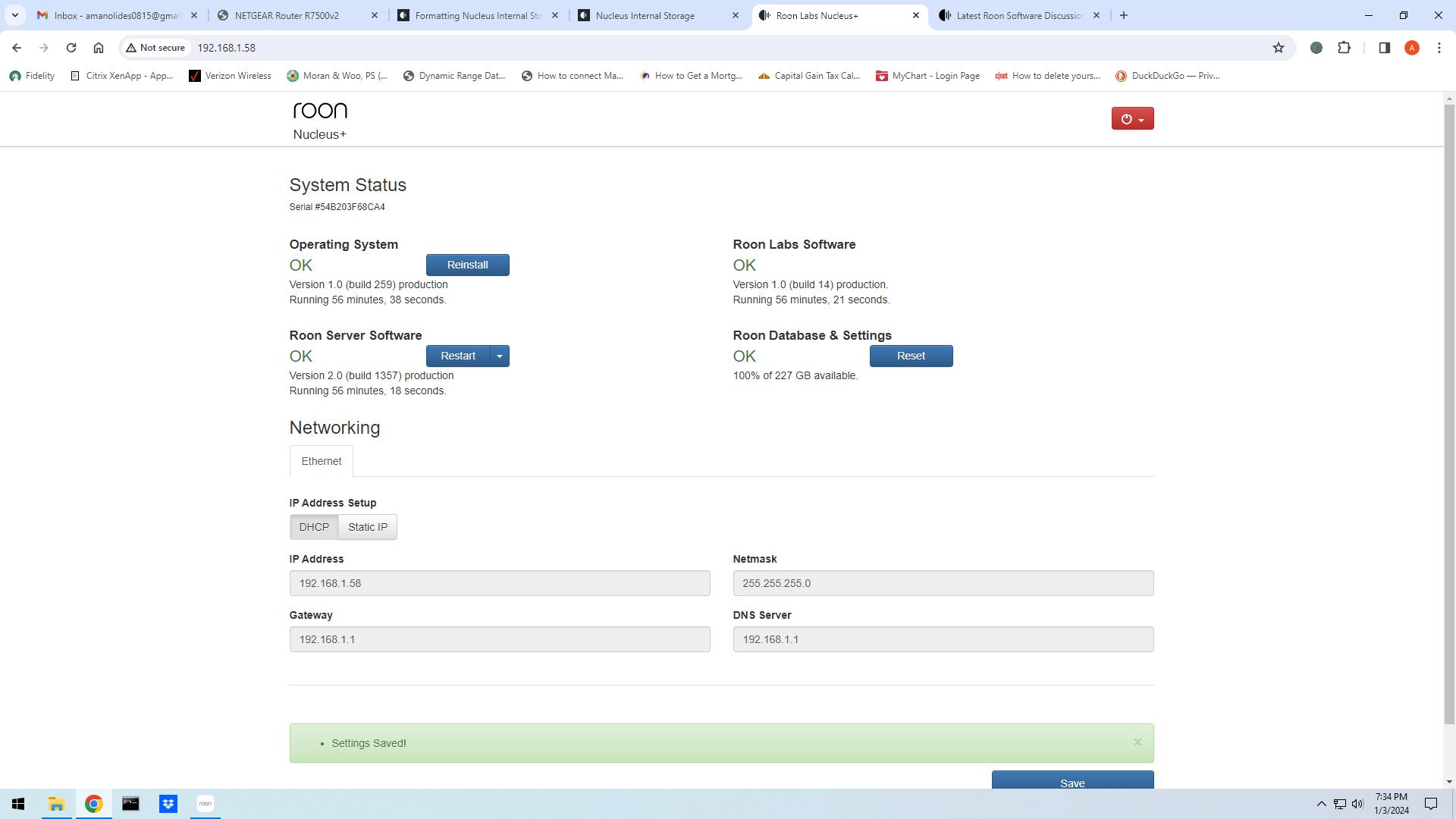1456x819 pixels.
Task: Bookmark this page with the star icon
Action: (x=1279, y=48)
